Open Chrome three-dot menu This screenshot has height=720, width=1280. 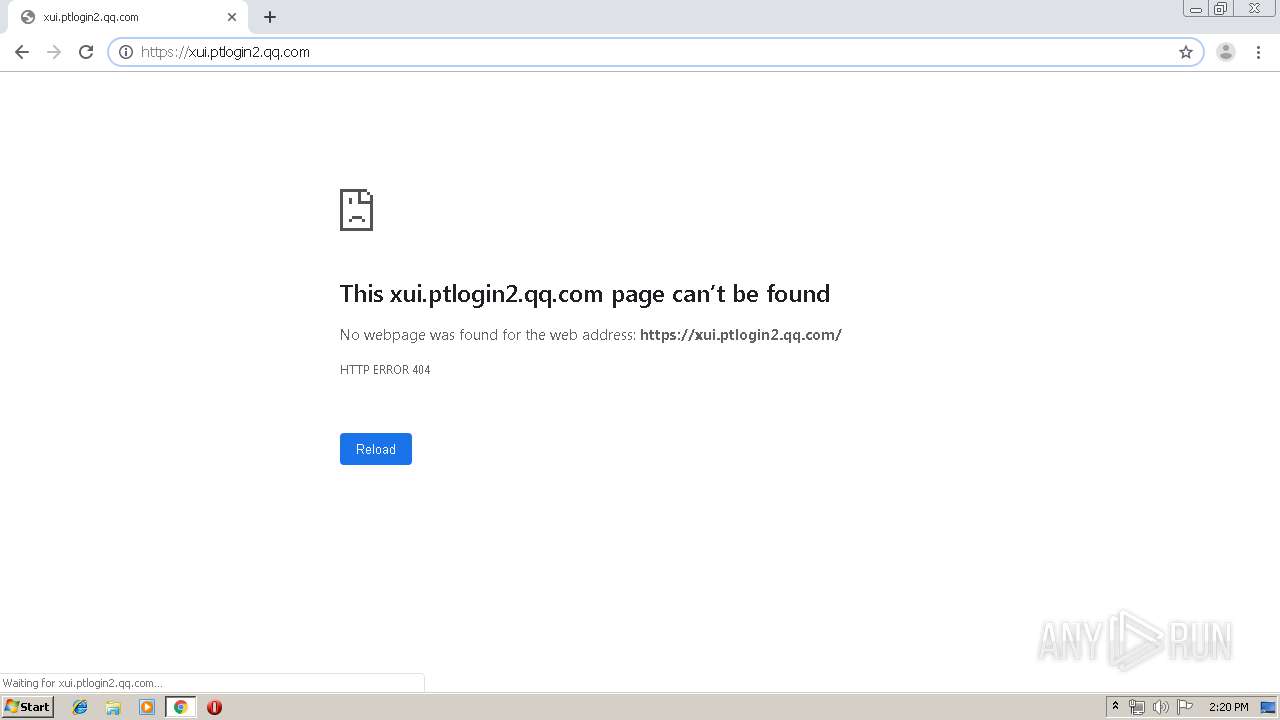click(x=1258, y=52)
